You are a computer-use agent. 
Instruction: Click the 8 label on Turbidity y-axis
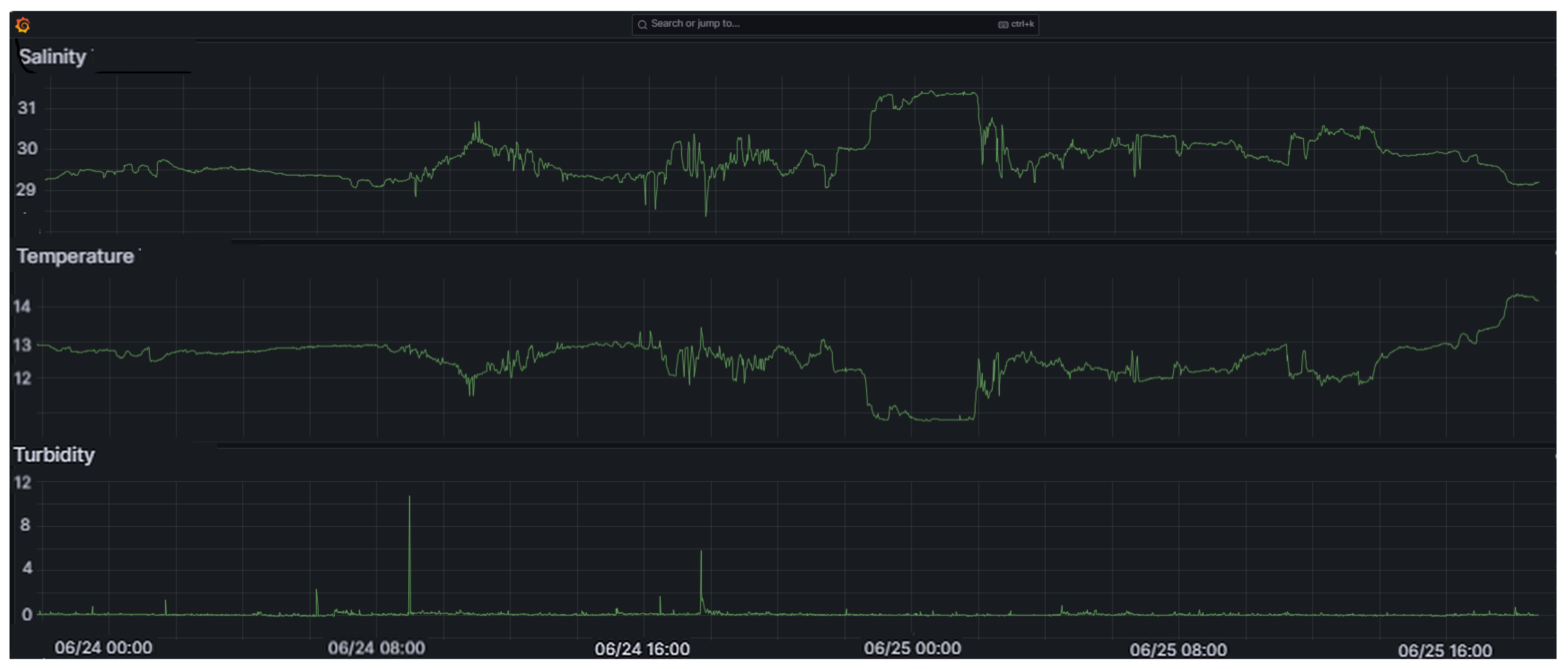(x=25, y=525)
